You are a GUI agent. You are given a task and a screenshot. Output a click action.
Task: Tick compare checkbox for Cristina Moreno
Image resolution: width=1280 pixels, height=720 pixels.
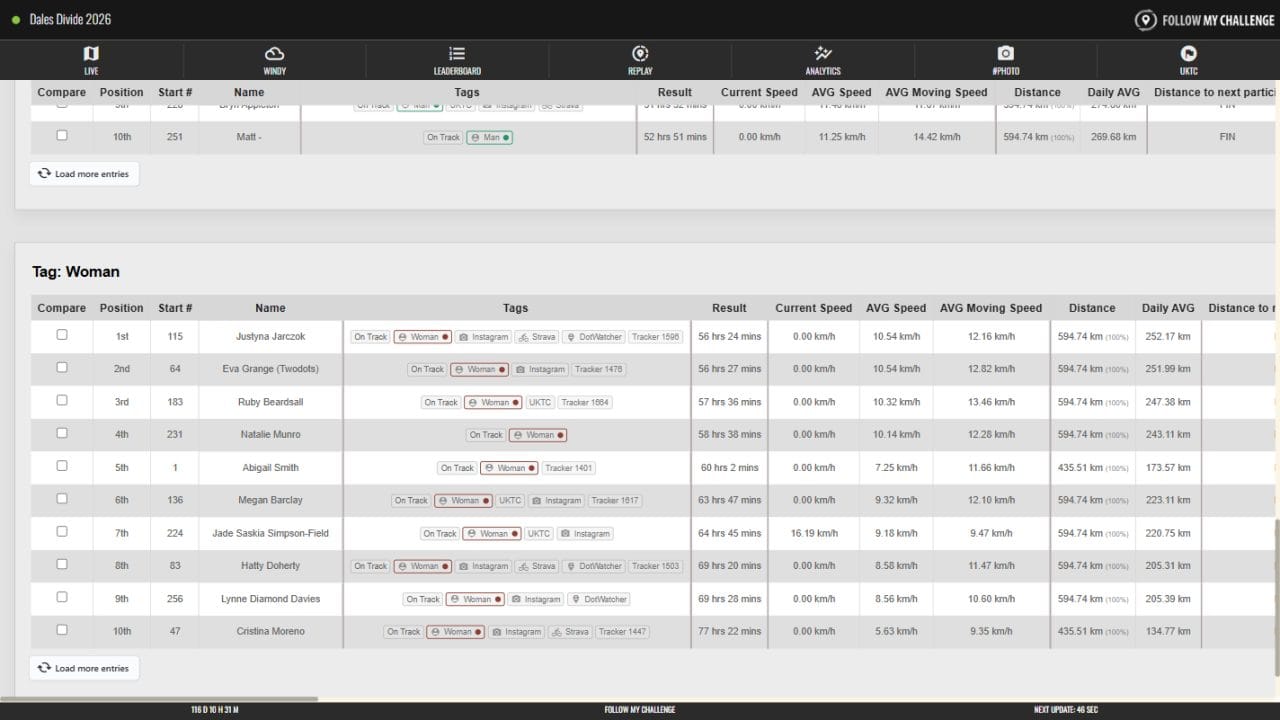point(62,630)
